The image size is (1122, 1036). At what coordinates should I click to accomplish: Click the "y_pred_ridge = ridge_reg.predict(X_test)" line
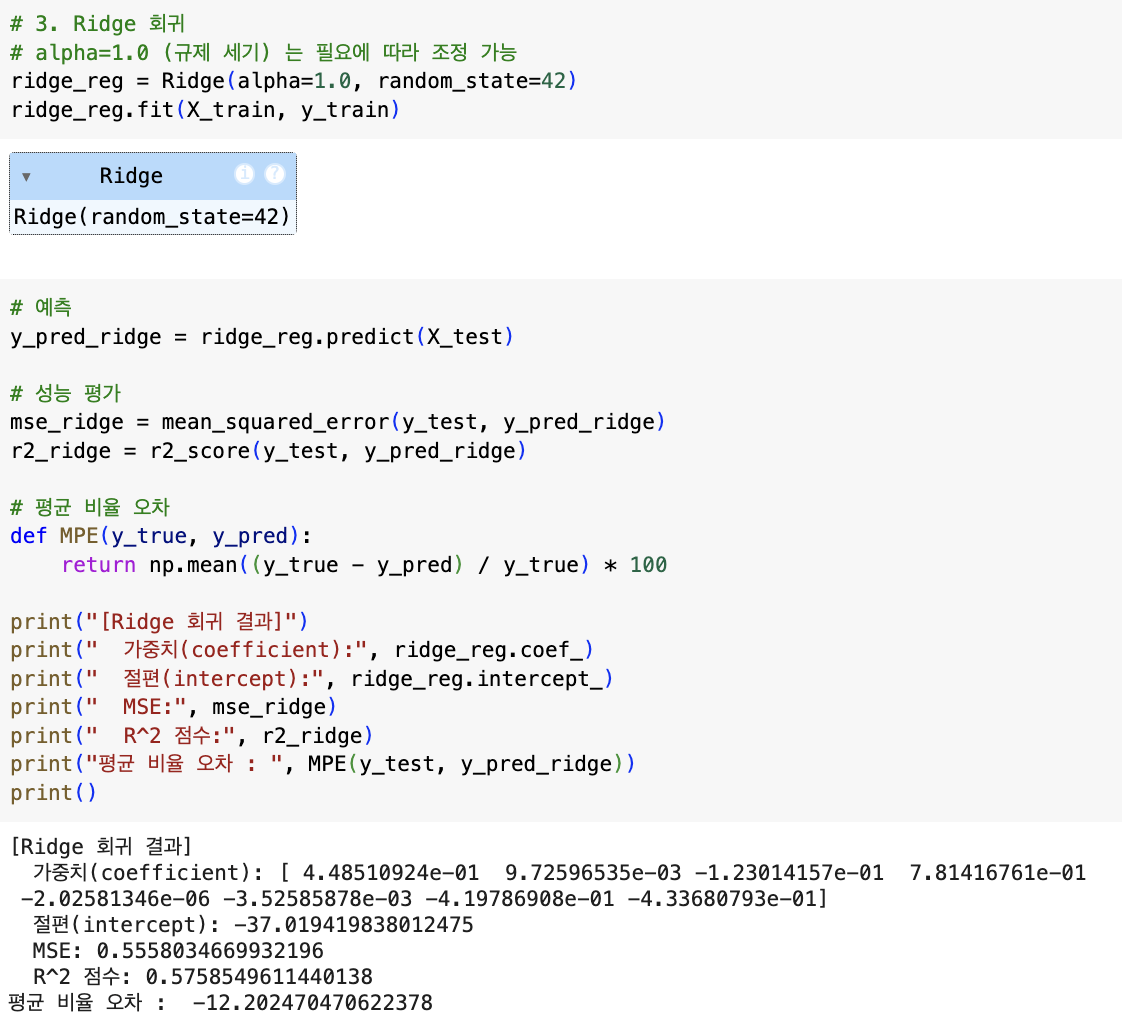[262, 337]
